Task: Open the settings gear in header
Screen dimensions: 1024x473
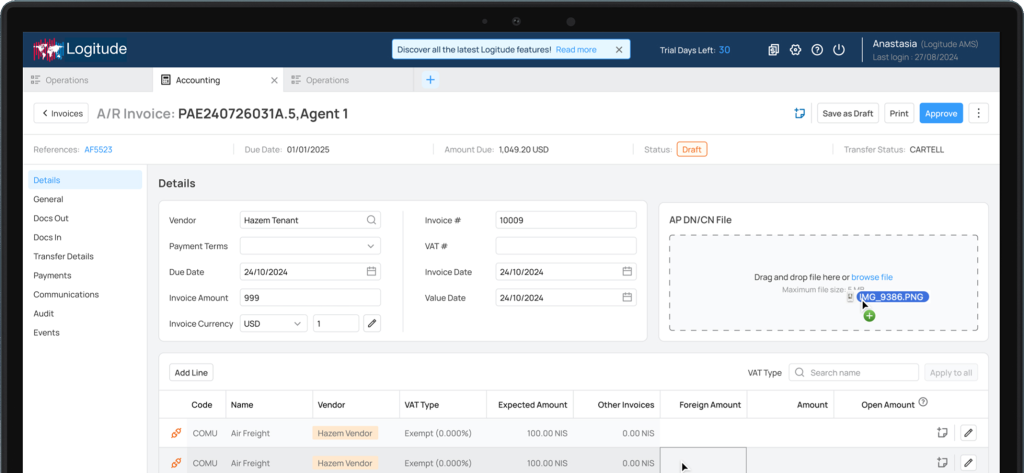Action: tap(795, 50)
